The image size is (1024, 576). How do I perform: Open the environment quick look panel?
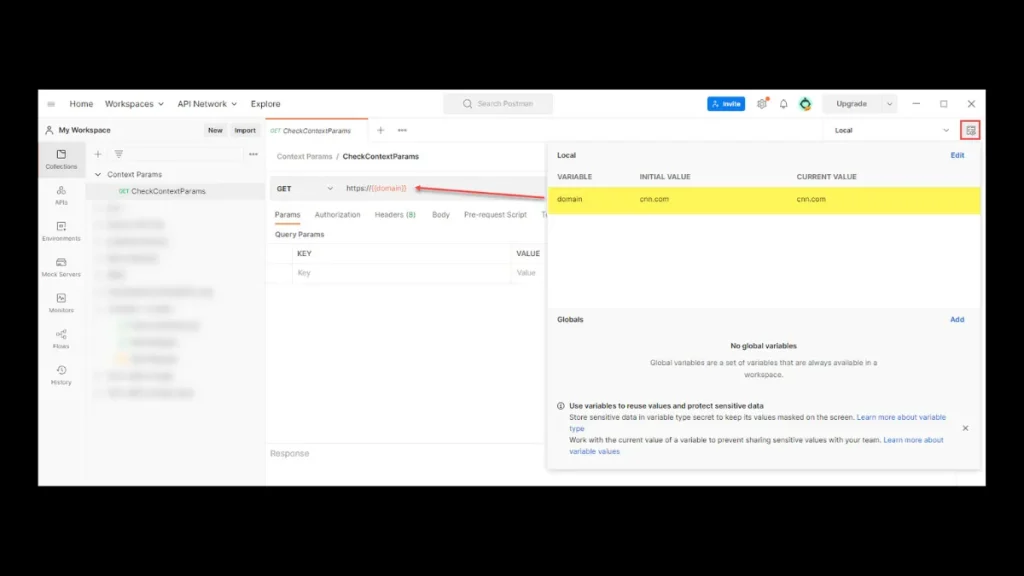tap(971, 130)
